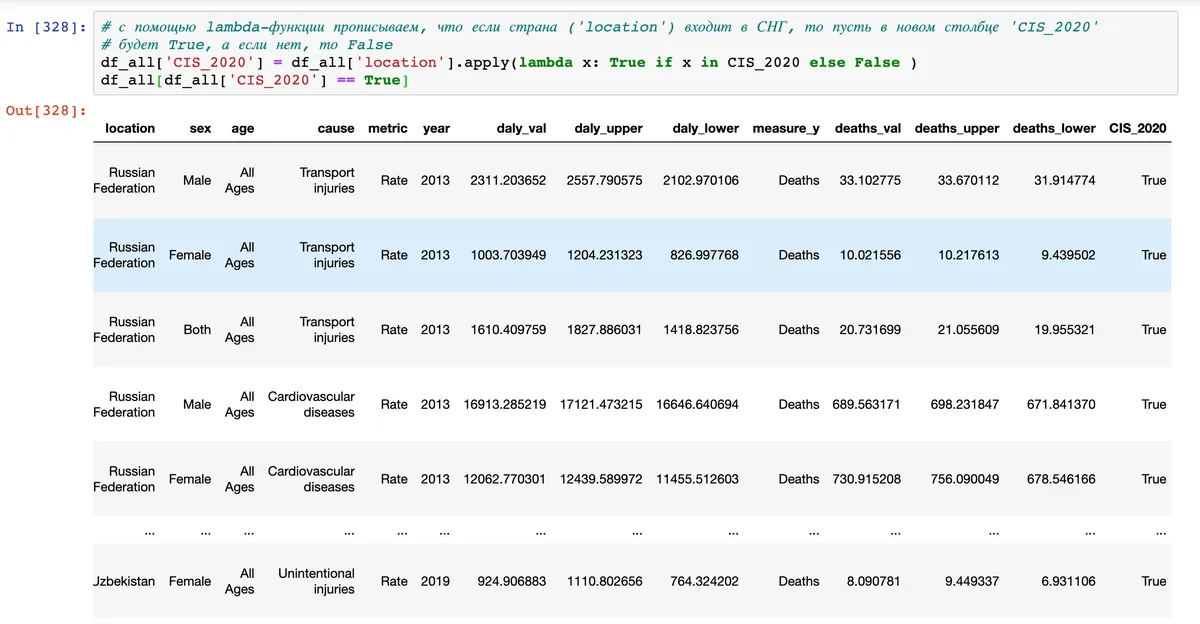Click the Uzbekistan location cell

(125, 581)
